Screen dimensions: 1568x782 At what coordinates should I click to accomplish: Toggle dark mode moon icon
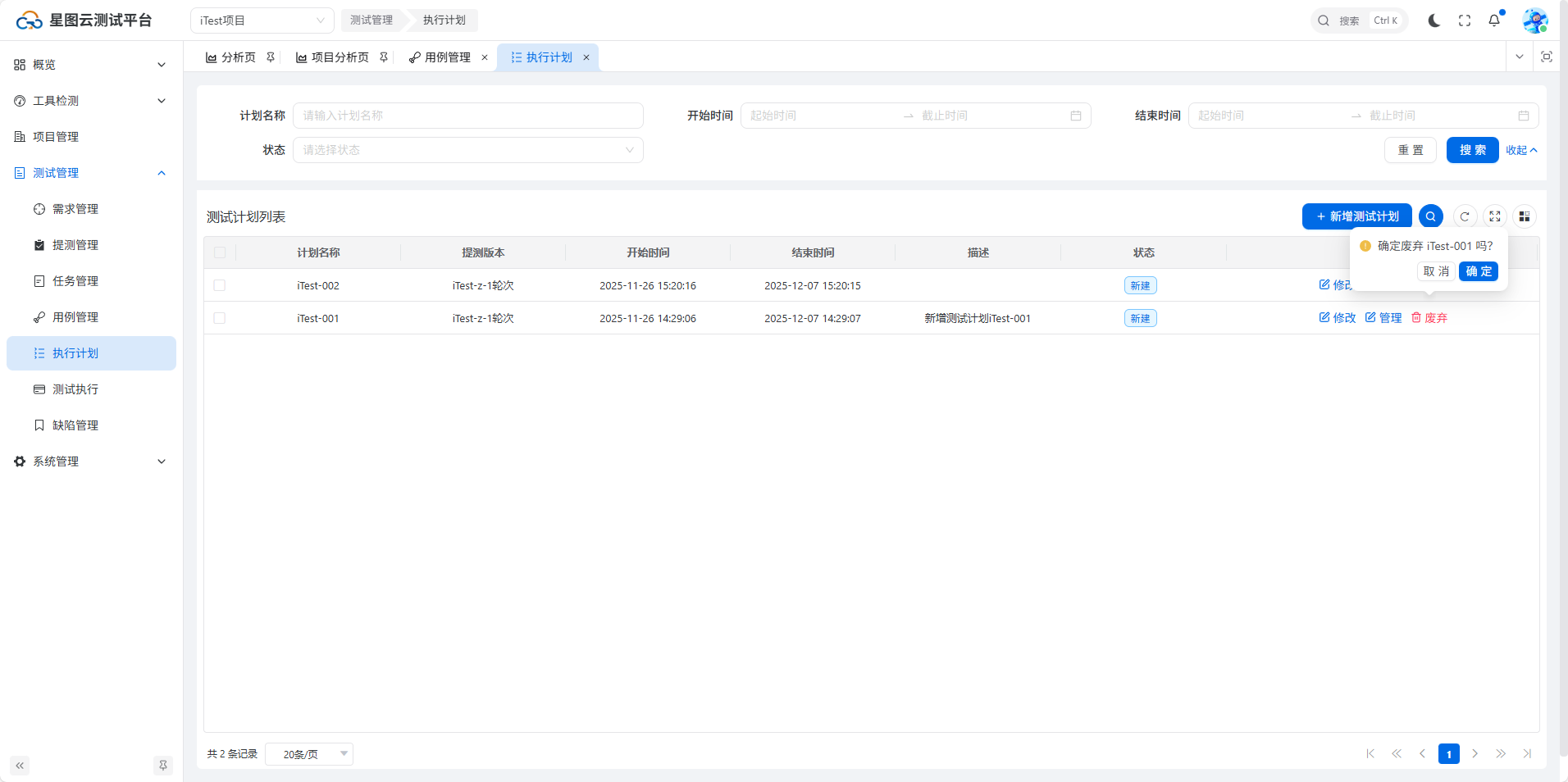pos(1434,20)
